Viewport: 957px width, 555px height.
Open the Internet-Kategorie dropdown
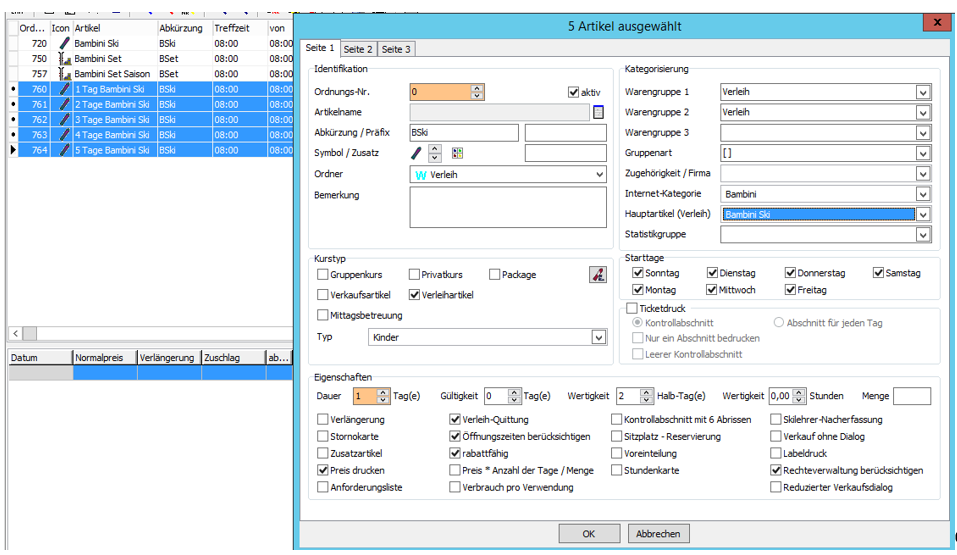coord(923,194)
